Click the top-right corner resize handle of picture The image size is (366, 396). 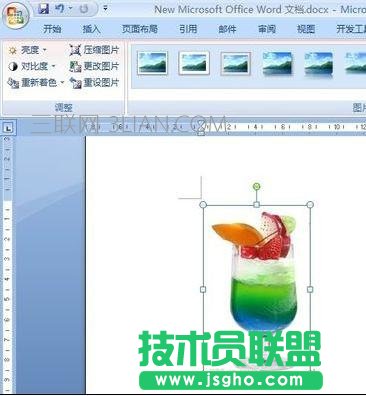click(x=310, y=204)
